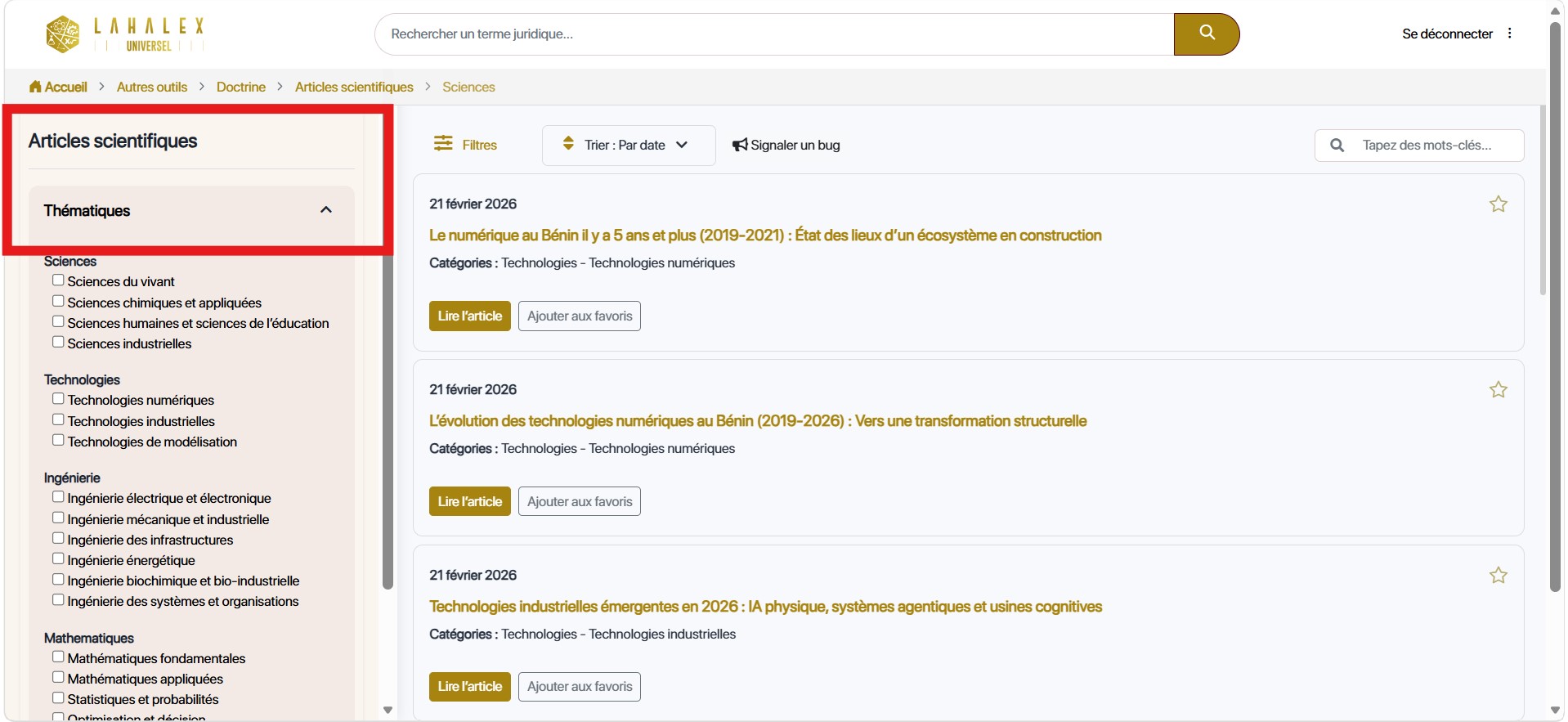Click the Articles scientifiques sidebar title

click(113, 141)
